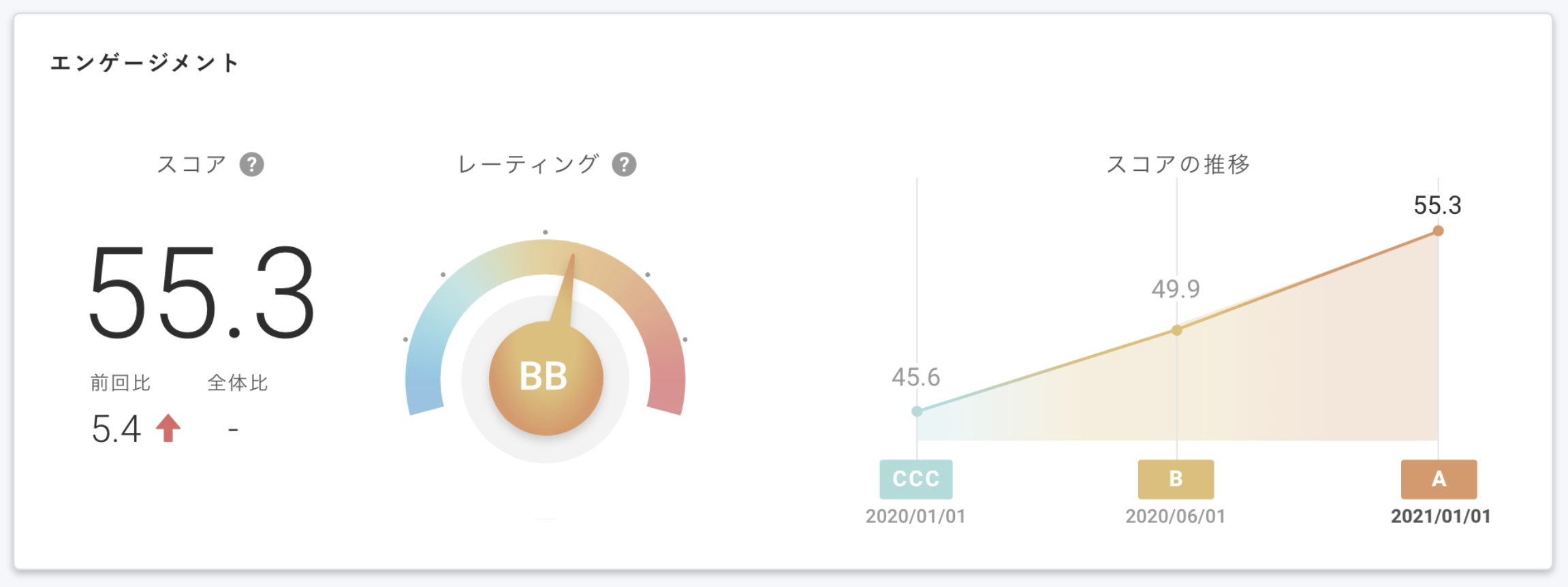The image size is (1568, 587).
Task: Click the bold 2021/01/01 date label
Action: pos(1440,516)
